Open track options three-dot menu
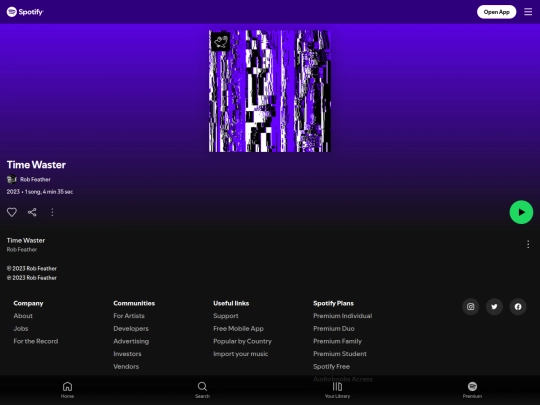This screenshot has height=405, width=540. (x=528, y=245)
